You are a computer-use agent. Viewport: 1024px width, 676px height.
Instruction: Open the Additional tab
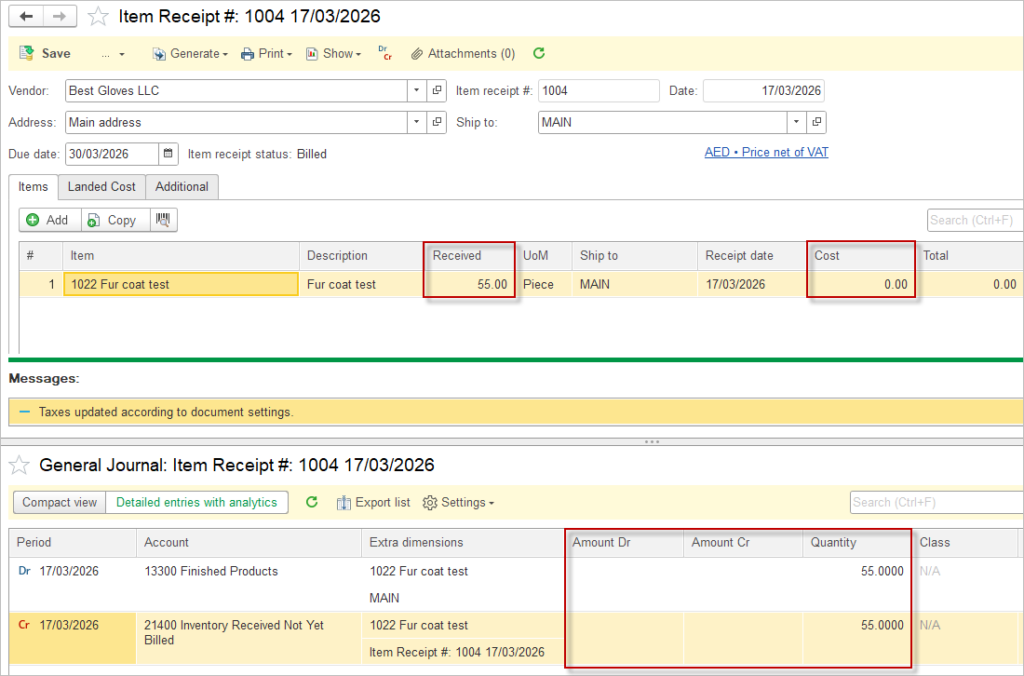tap(181, 186)
